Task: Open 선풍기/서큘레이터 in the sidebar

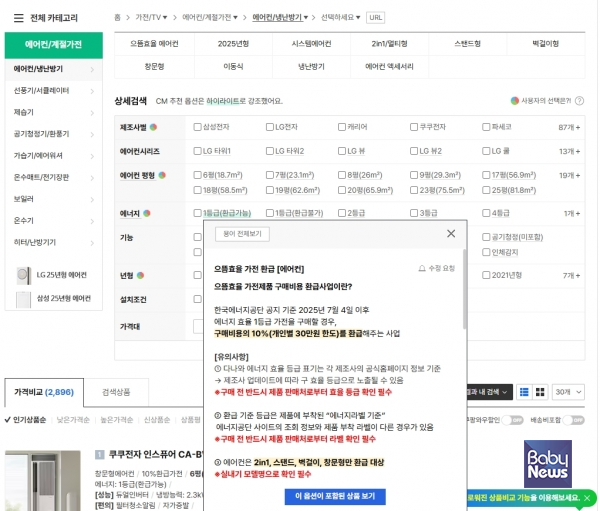Action: 54,91
